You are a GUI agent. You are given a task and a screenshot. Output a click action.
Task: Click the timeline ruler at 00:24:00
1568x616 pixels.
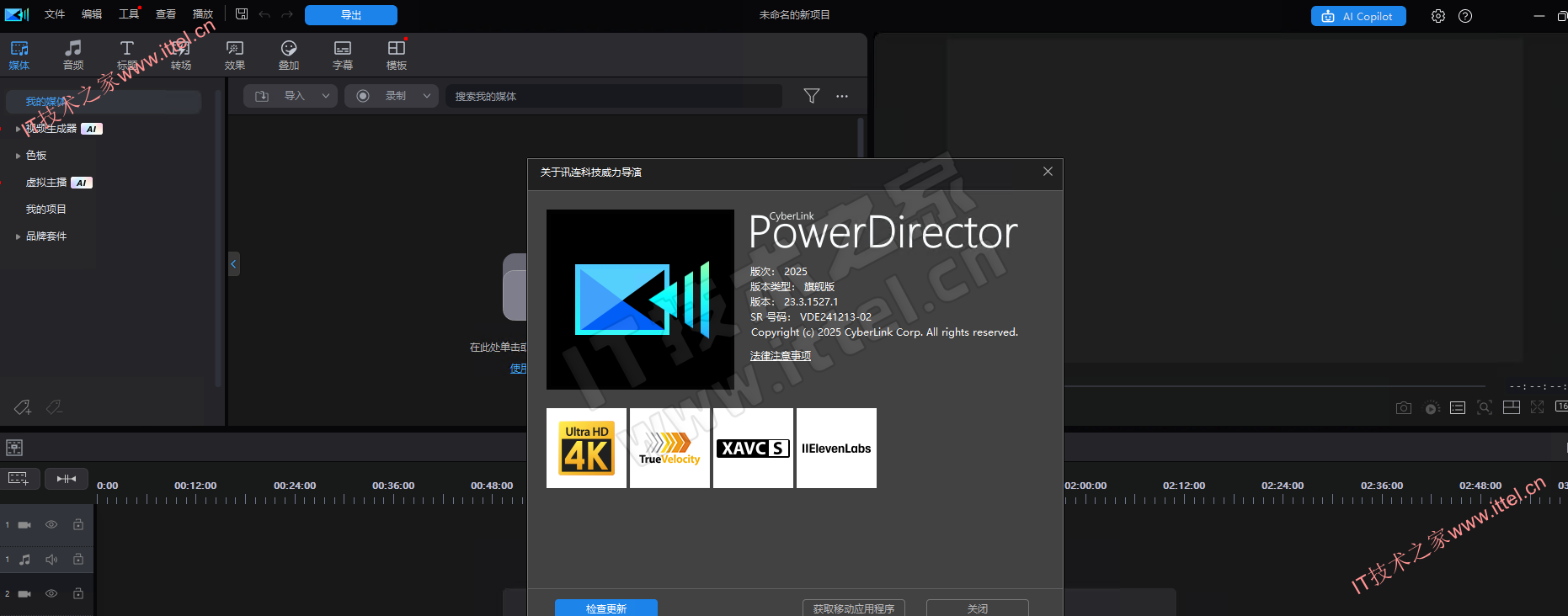click(295, 486)
